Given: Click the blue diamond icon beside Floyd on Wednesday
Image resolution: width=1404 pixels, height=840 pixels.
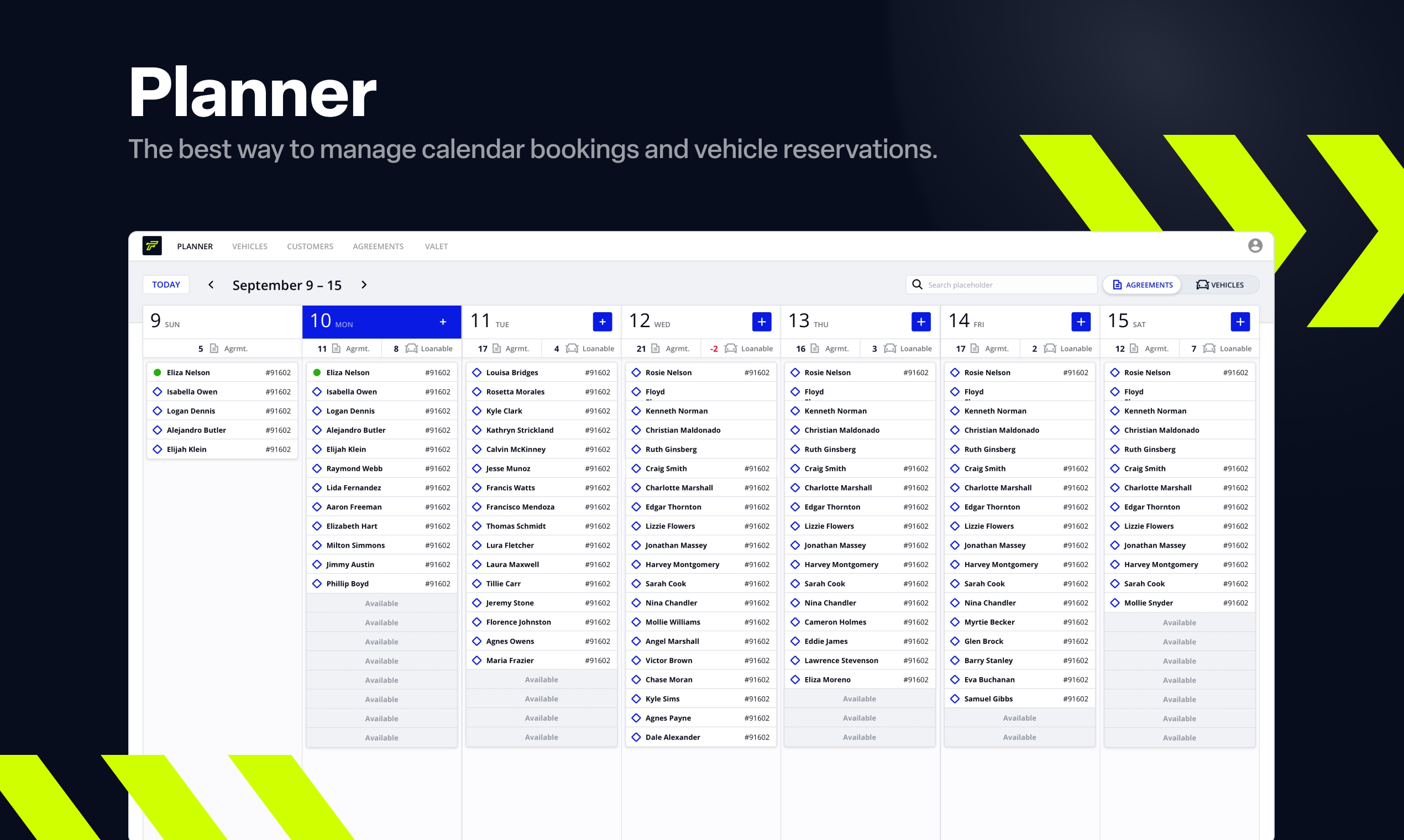Looking at the screenshot, I should 635,391.
